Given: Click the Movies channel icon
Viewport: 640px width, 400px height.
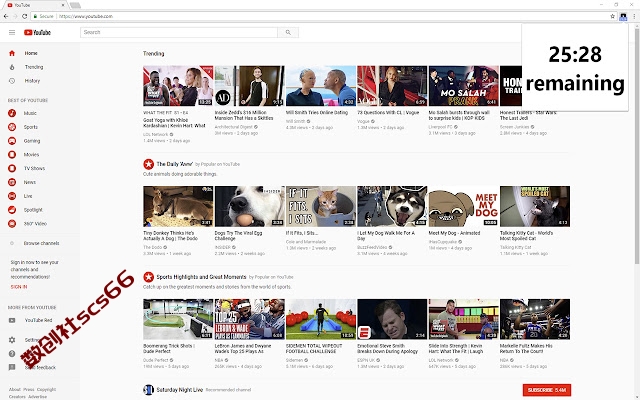Looking at the screenshot, I should click(x=12, y=155).
